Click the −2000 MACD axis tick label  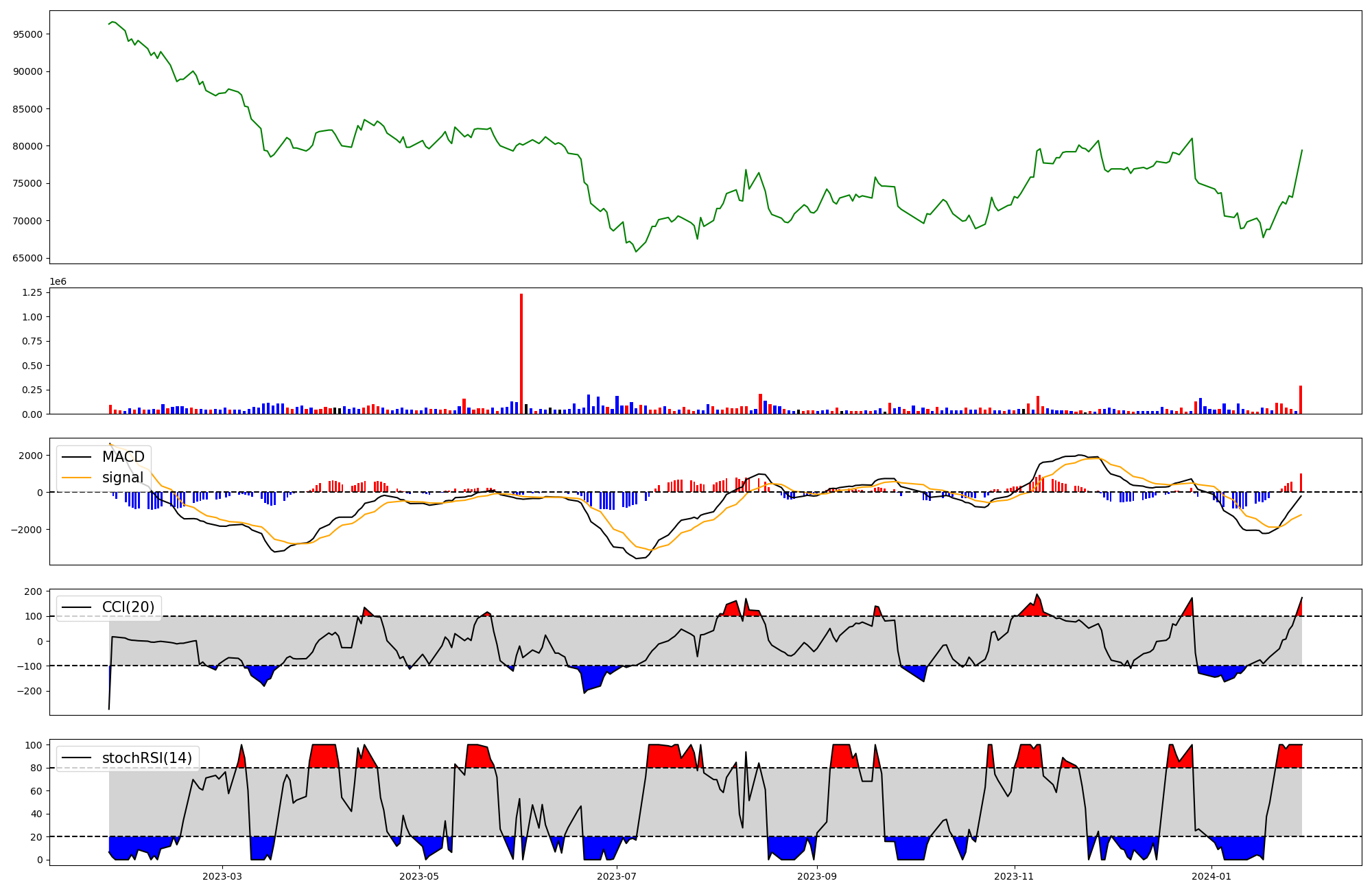point(25,530)
